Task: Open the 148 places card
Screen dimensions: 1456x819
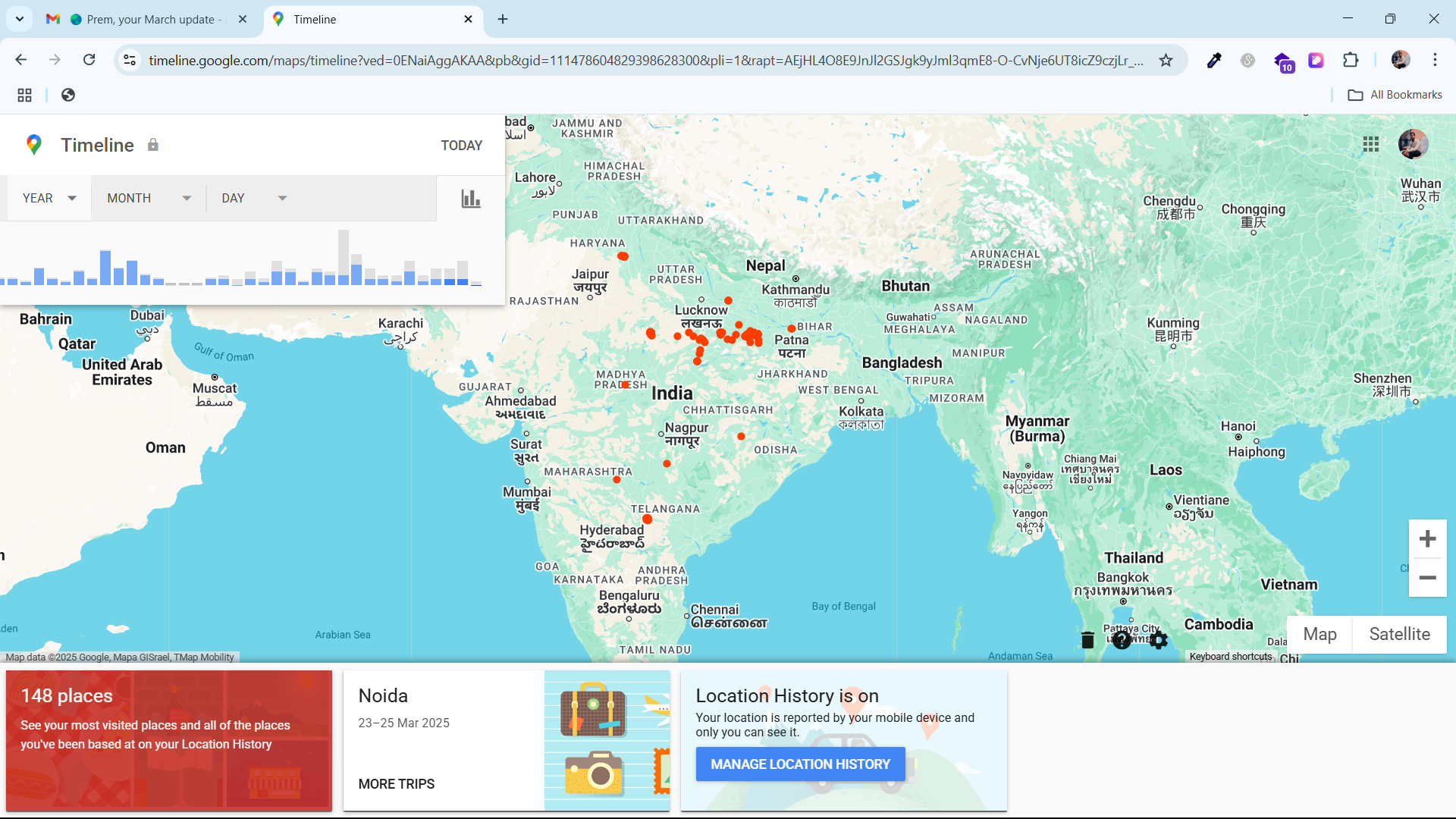Action: point(169,739)
